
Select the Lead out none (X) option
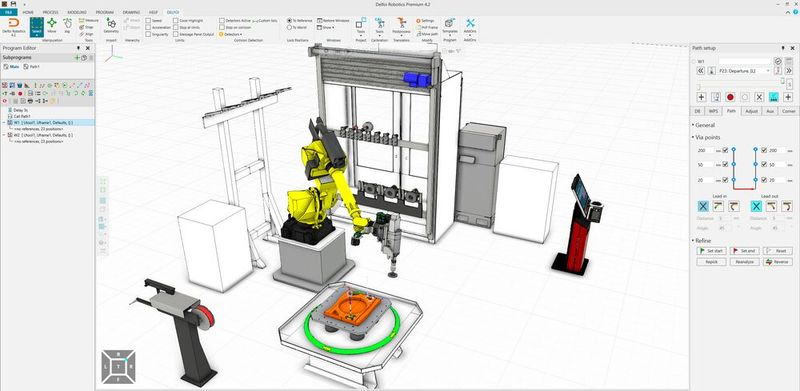757,206
